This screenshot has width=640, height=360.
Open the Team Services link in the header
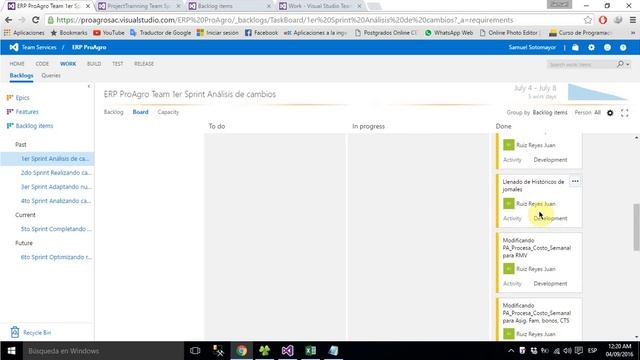point(39,47)
